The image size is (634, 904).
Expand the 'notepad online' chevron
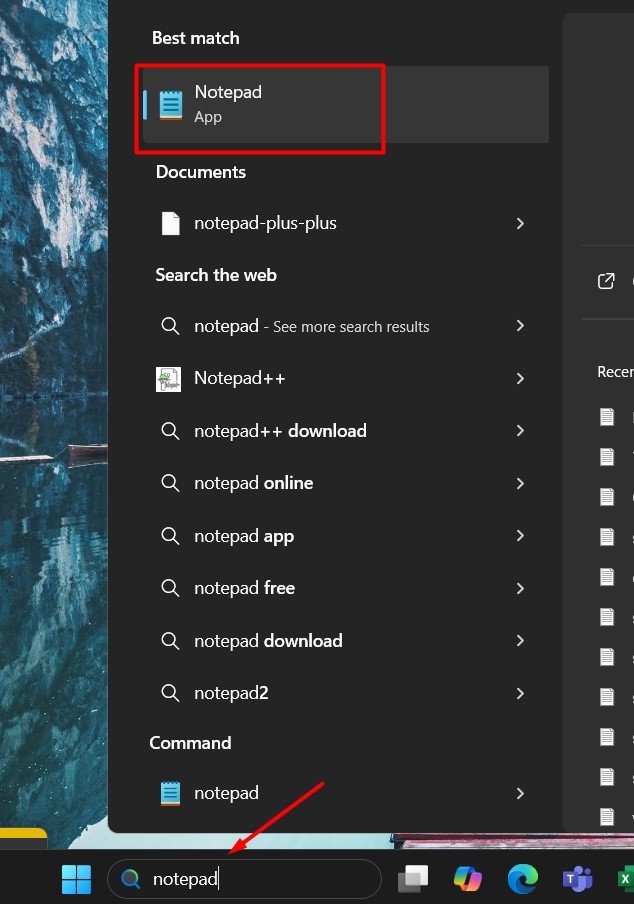click(520, 483)
